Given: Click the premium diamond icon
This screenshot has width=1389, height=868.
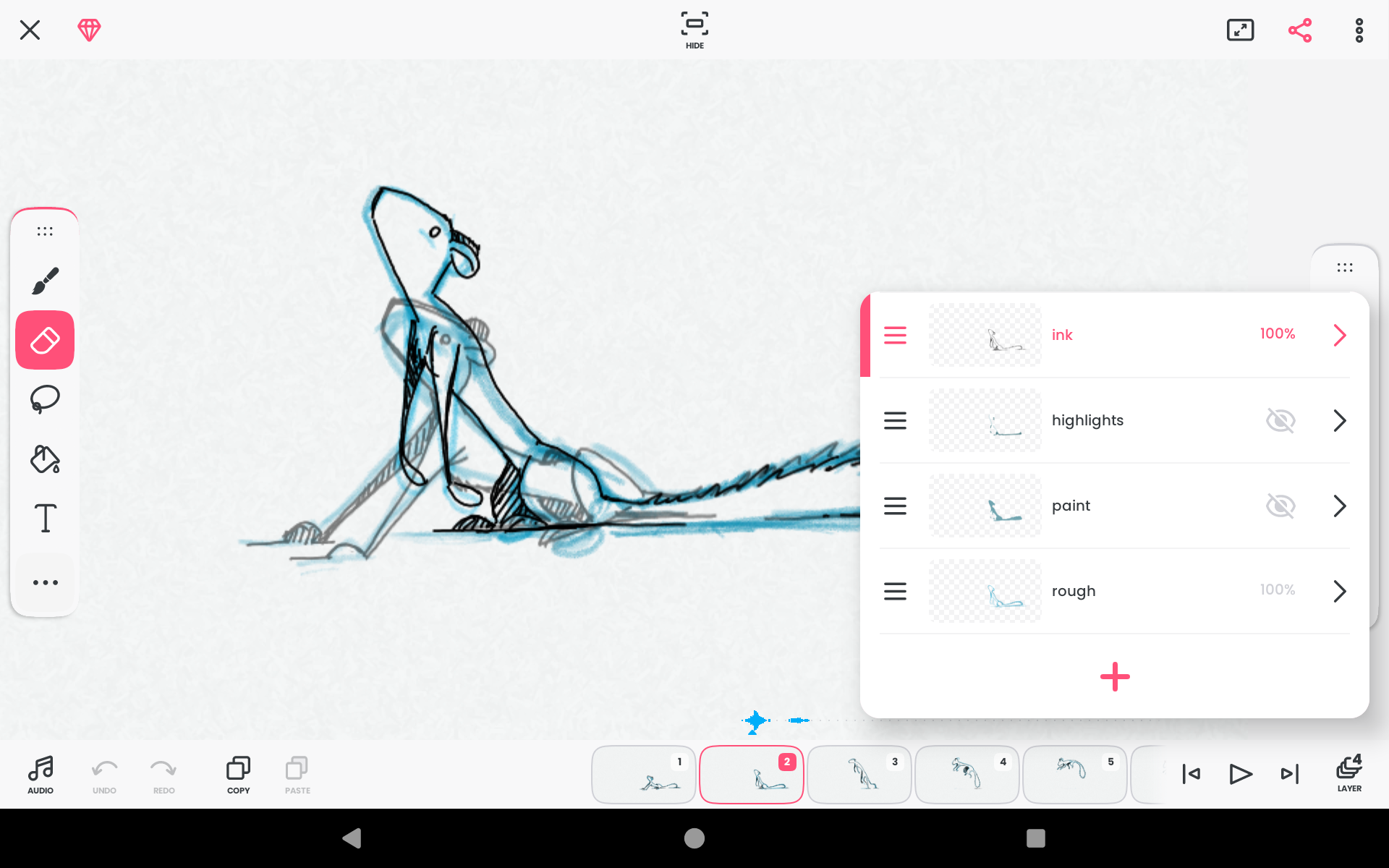Looking at the screenshot, I should click(89, 30).
